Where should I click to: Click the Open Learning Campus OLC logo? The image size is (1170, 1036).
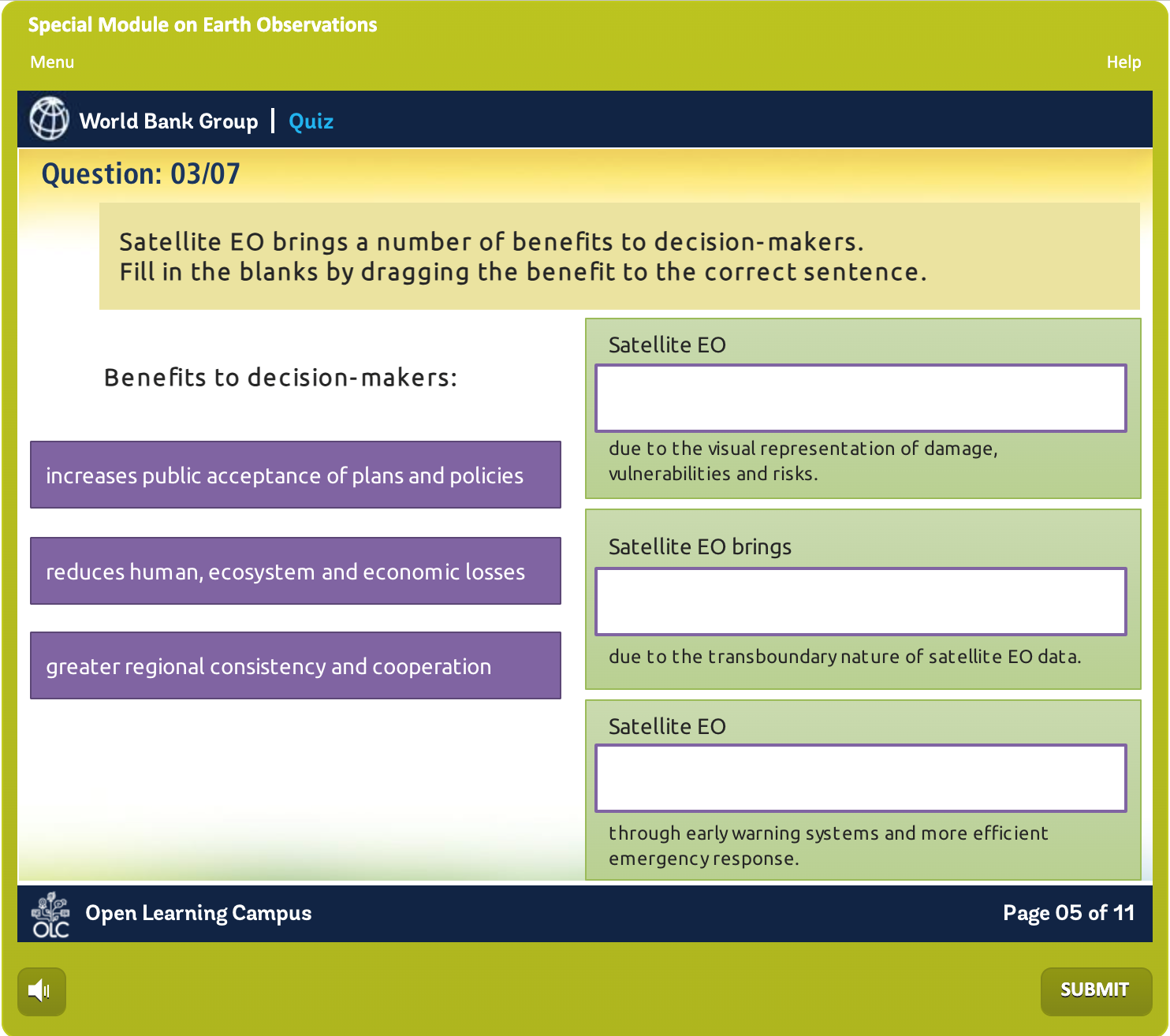pyautogui.click(x=50, y=913)
